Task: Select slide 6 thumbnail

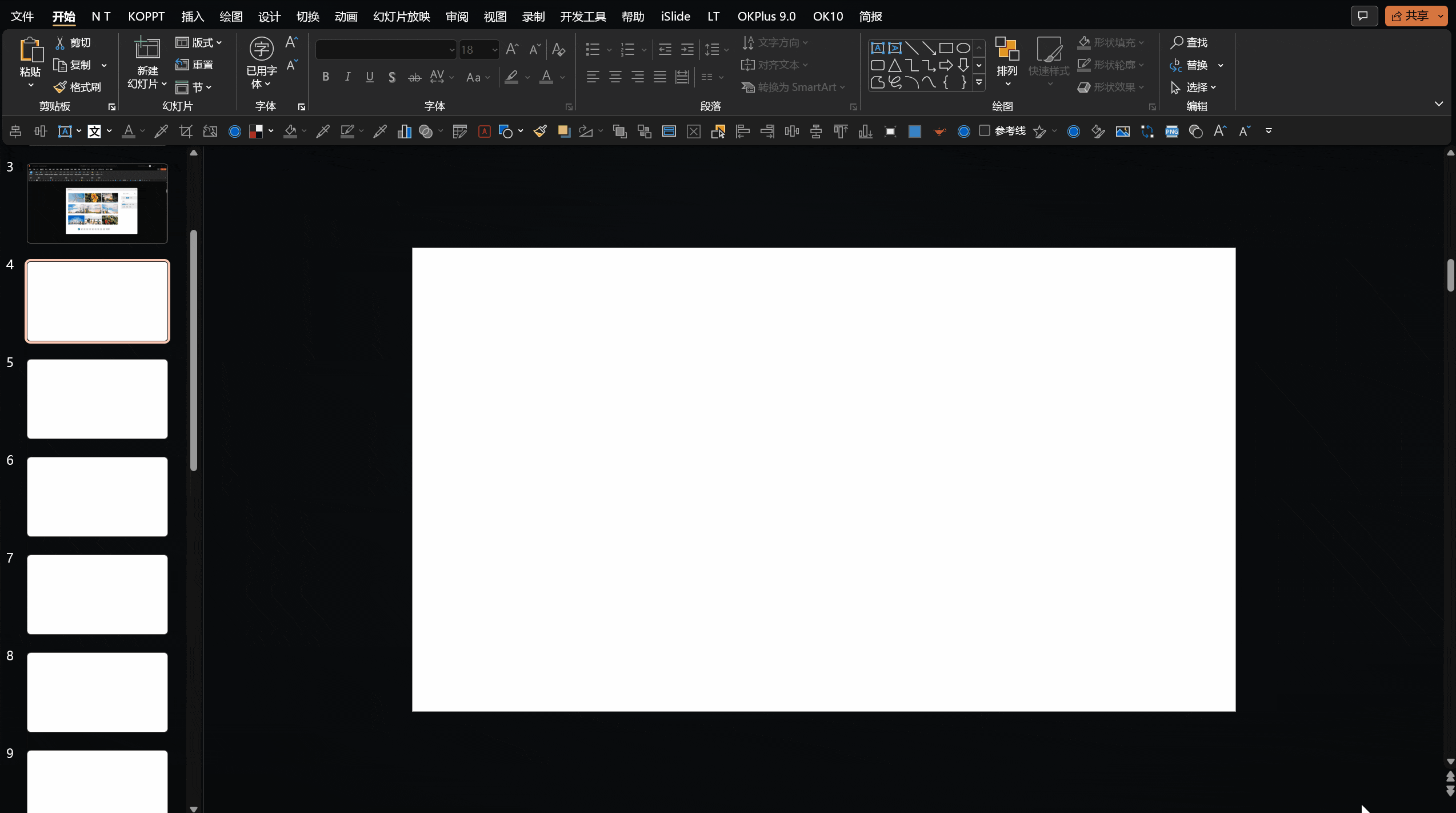Action: (x=97, y=497)
